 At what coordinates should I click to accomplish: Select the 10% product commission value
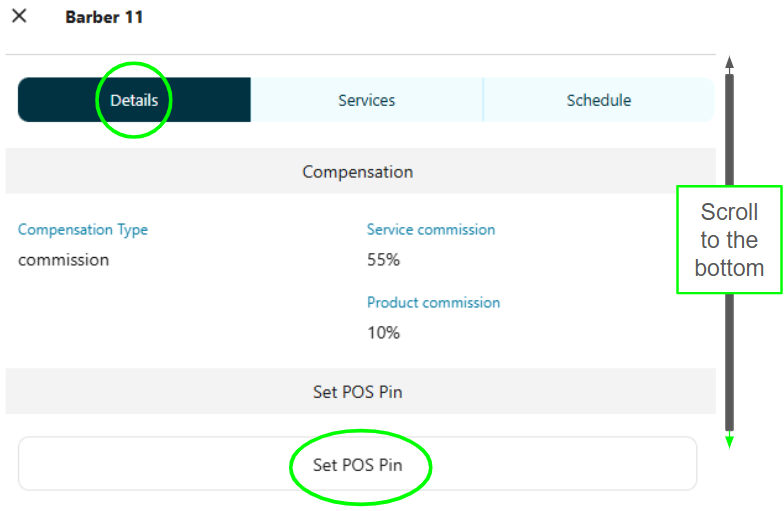[x=383, y=332]
